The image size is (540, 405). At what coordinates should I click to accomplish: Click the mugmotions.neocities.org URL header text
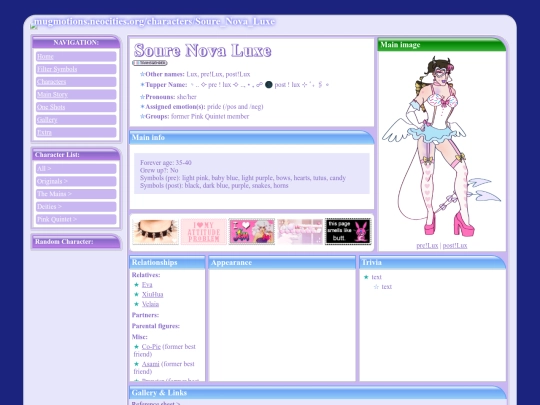pyautogui.click(x=154, y=21)
